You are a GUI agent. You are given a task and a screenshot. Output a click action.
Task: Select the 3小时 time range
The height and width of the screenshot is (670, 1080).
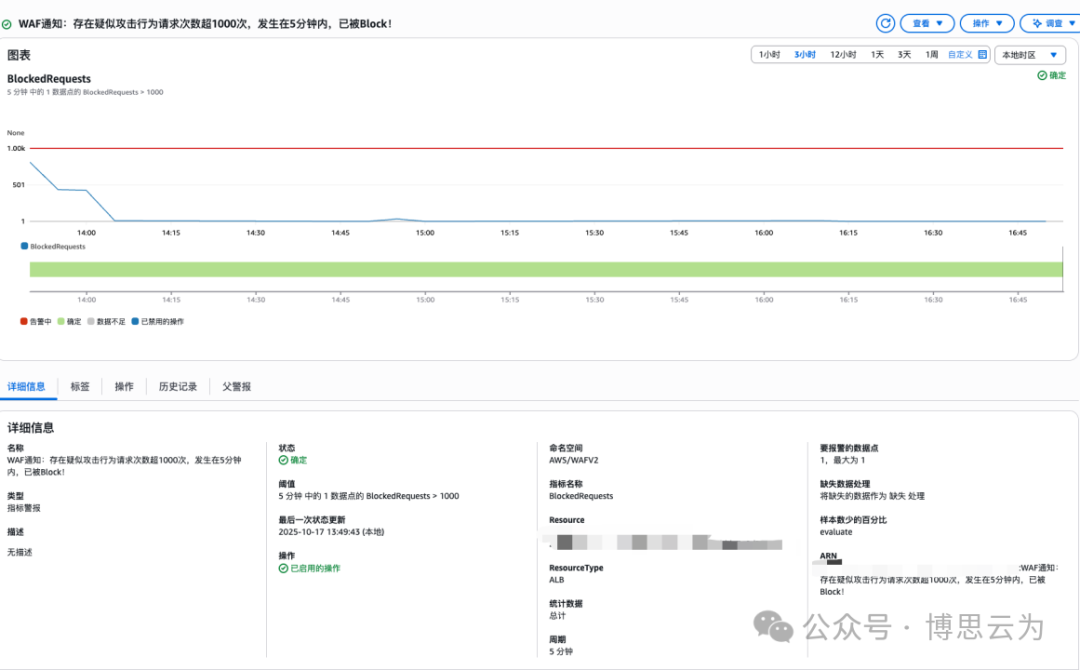point(804,54)
